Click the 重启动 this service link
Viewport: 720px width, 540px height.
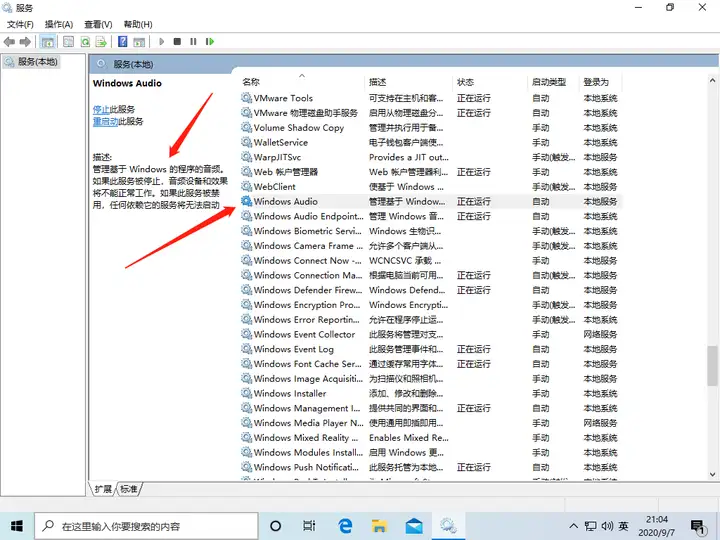point(106,122)
